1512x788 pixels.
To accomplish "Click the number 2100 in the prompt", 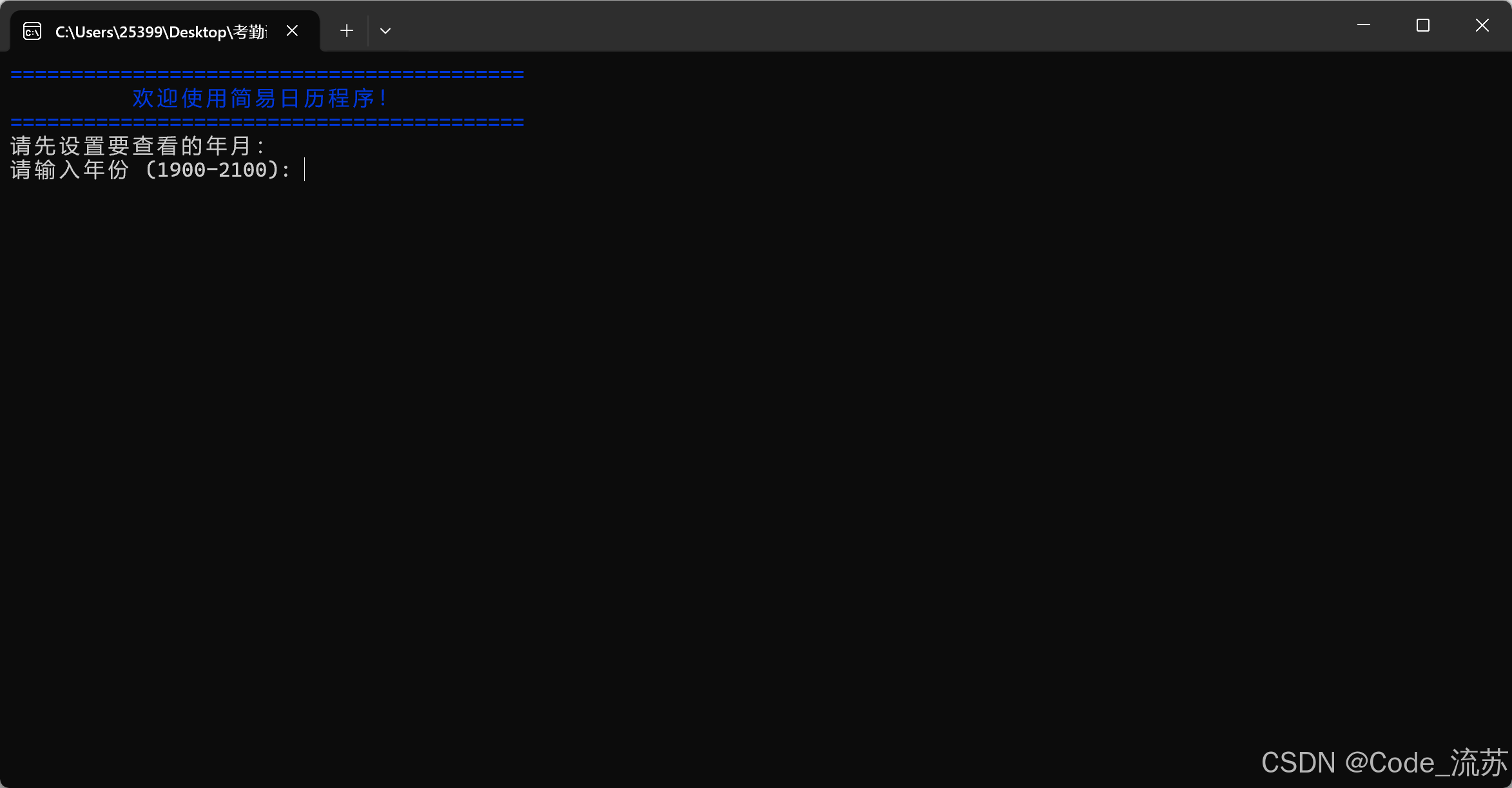I will (242, 170).
